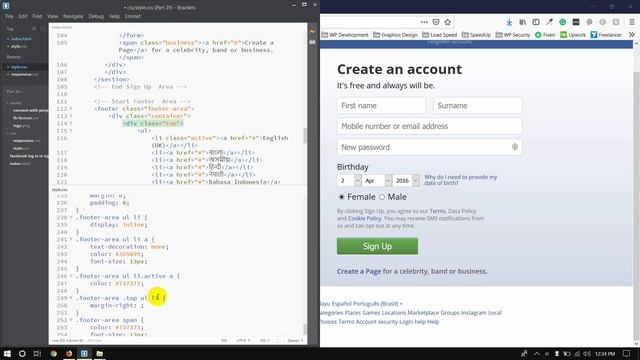Toggle the Firefox sidebar icon

click(x=536, y=22)
